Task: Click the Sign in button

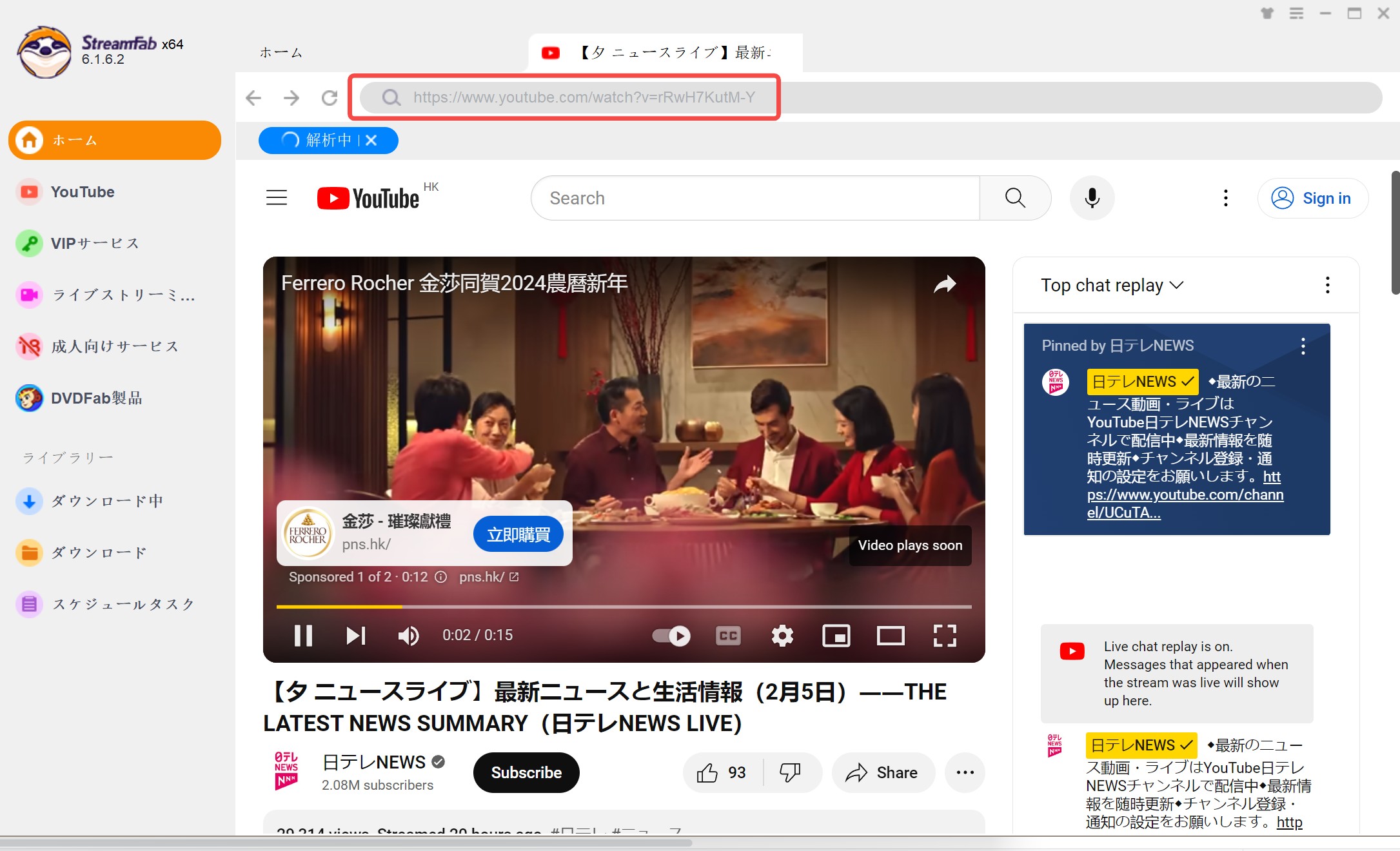Action: pos(1312,198)
